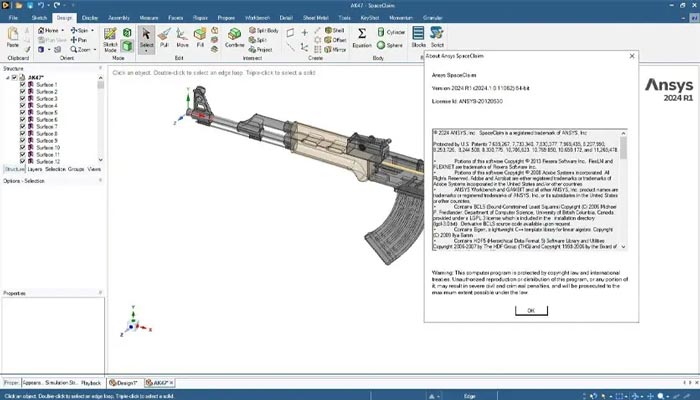Viewport: 700px width, 400px height.
Task: Select the Sketch Mode tool
Action: 110,39
